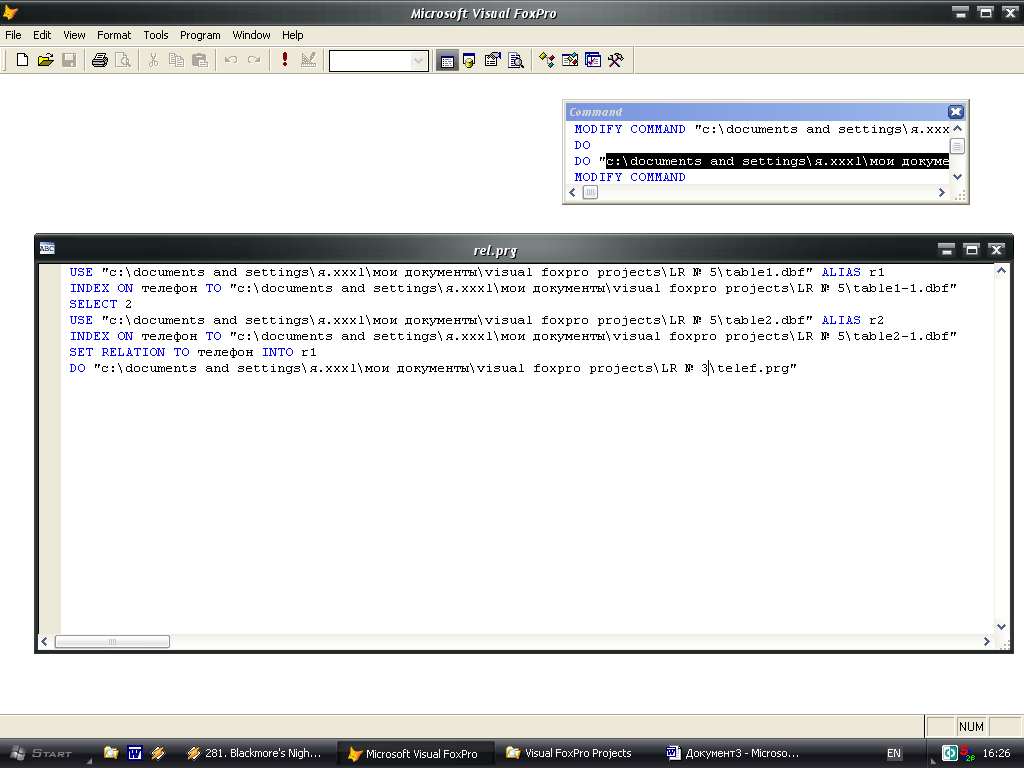Click the Command window horizontal scroll thumb
Viewport: 1024px width, 768px height.
[590, 193]
